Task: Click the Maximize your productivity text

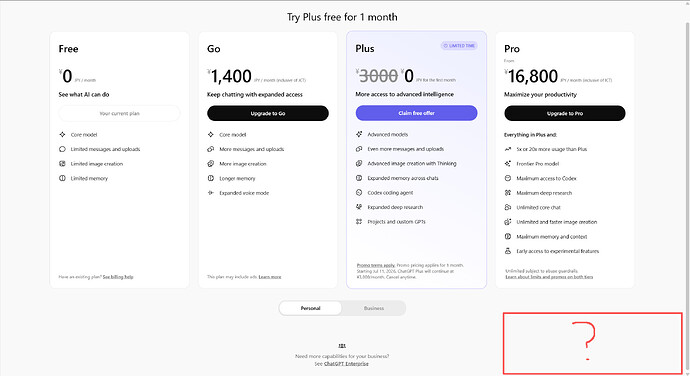Action: click(x=540, y=95)
